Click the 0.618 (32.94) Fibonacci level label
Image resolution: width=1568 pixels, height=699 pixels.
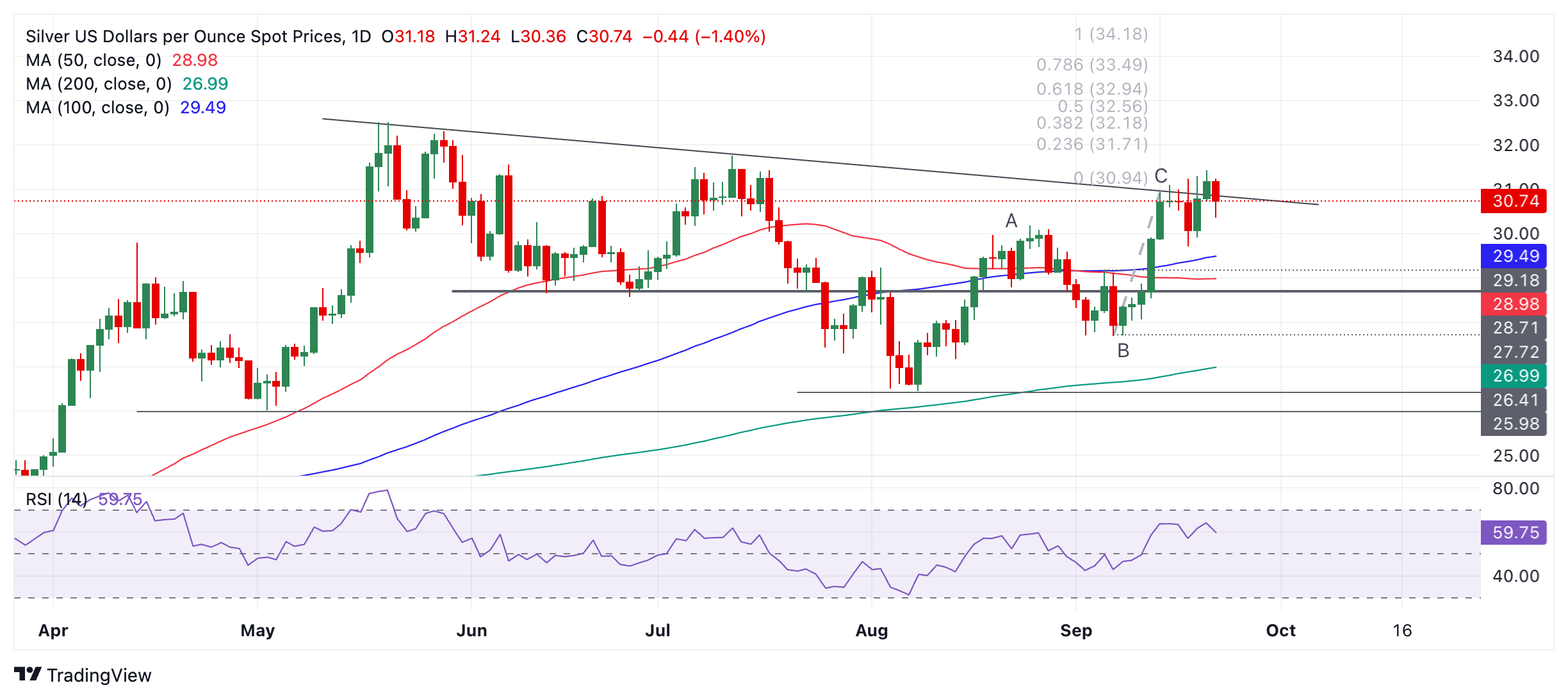click(x=1091, y=89)
